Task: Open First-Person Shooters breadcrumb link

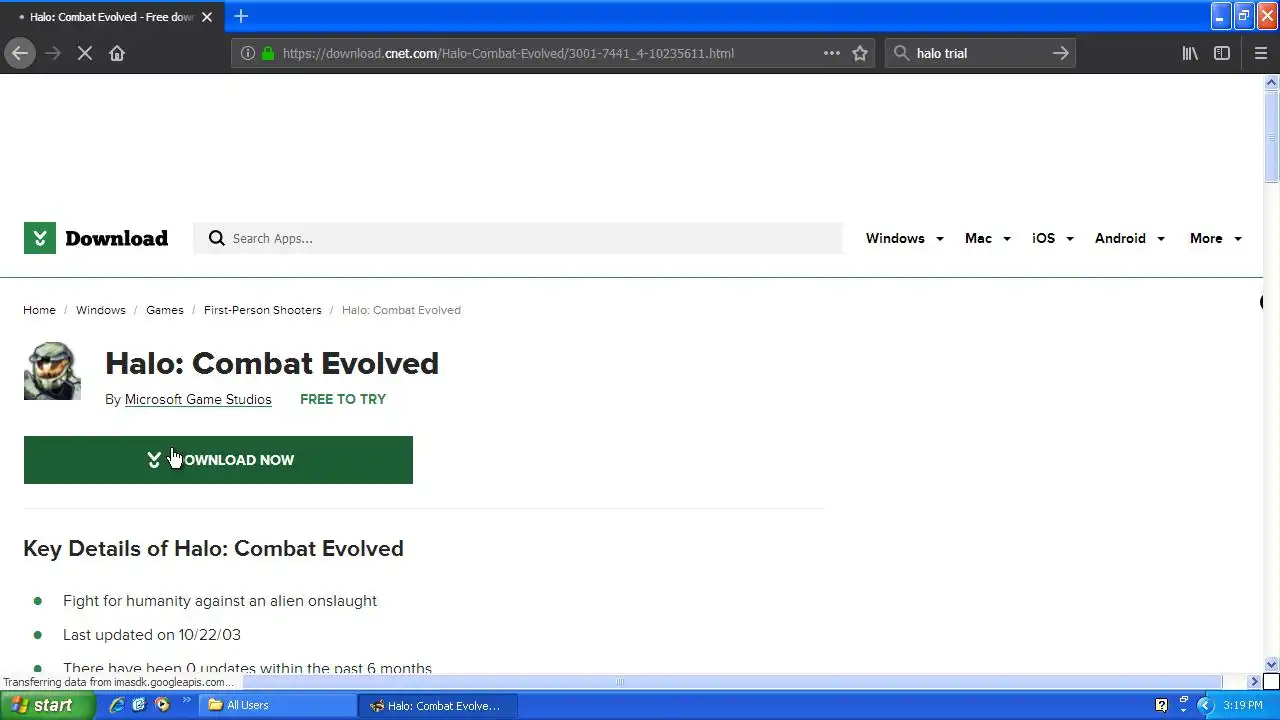Action: click(x=263, y=310)
